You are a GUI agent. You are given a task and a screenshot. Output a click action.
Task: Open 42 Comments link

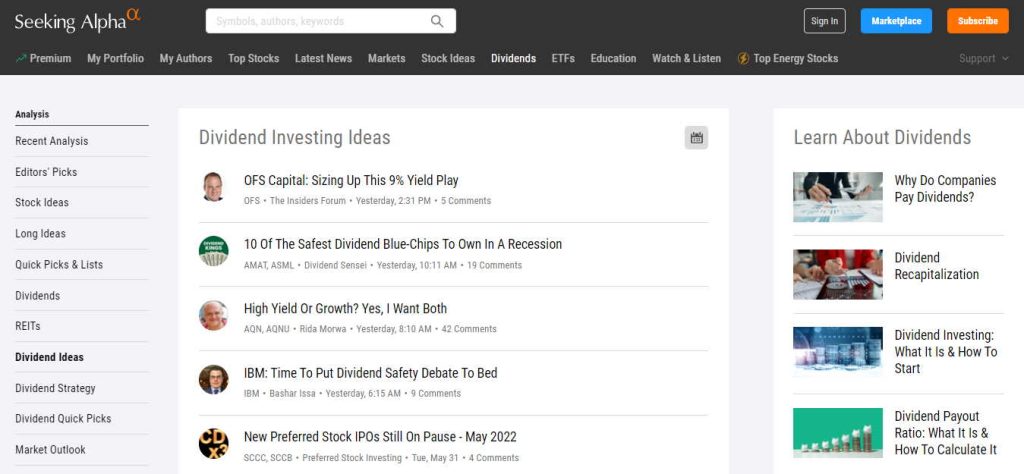click(469, 330)
